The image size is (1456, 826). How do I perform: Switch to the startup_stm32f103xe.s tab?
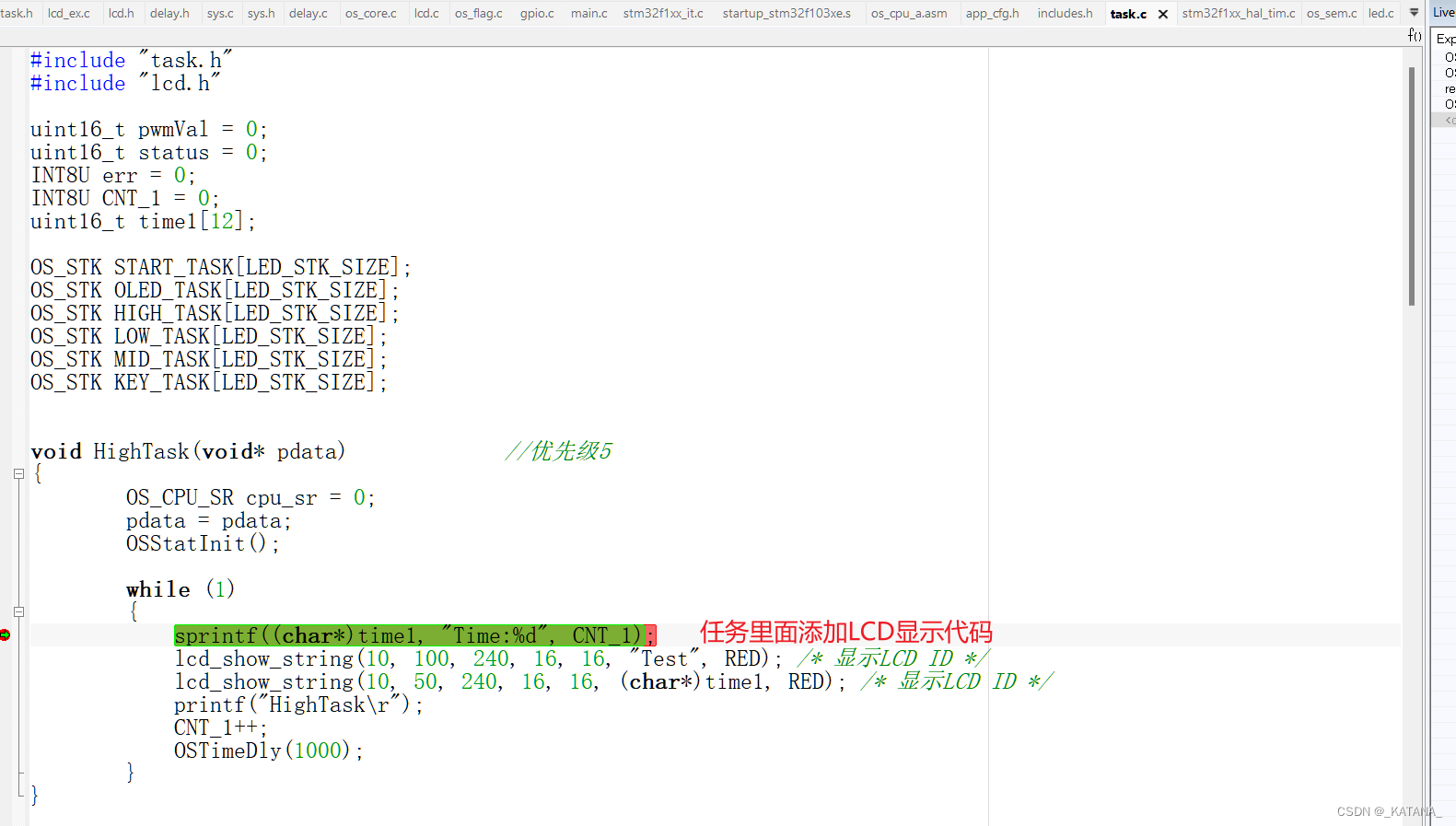[786, 13]
